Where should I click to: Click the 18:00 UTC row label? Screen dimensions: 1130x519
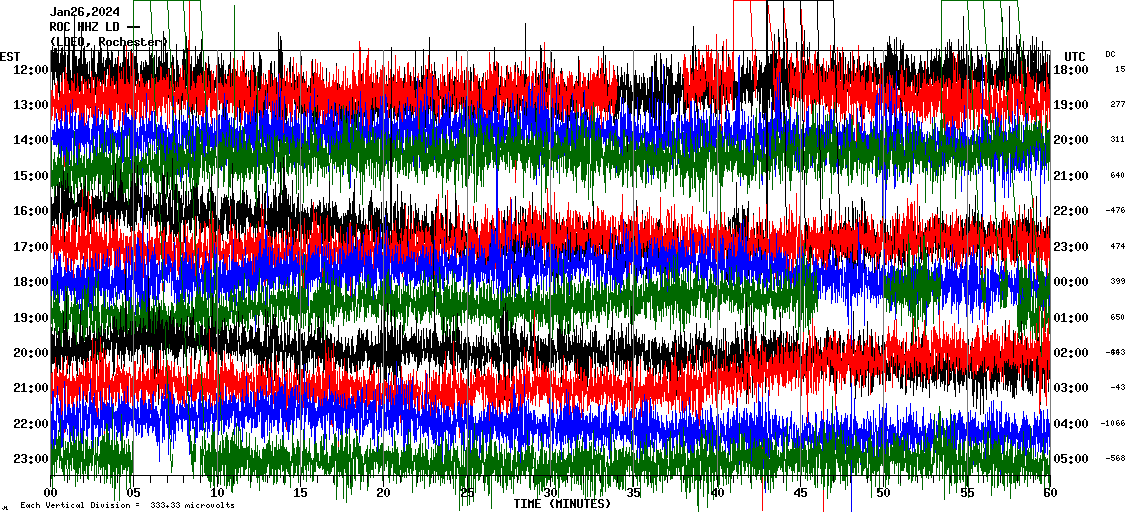coord(1071,70)
